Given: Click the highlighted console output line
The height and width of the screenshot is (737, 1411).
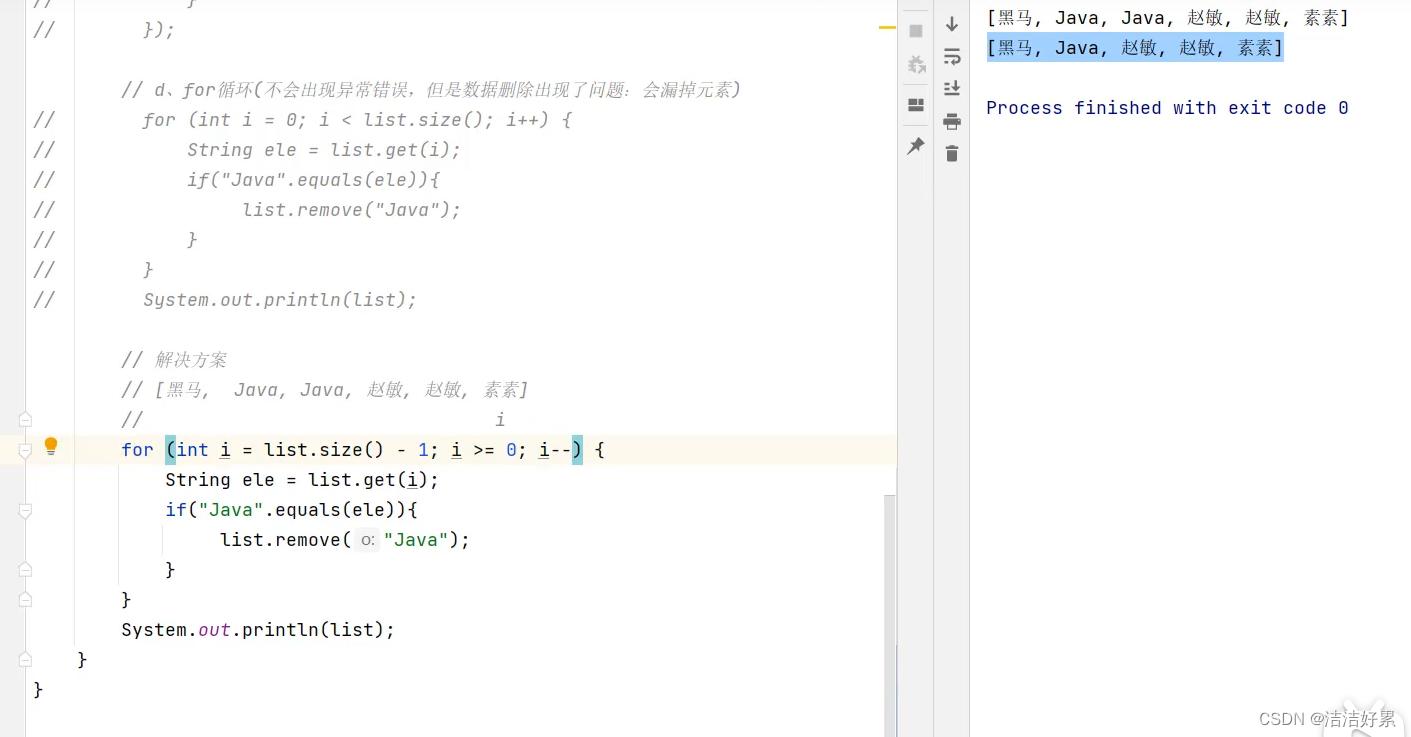Looking at the screenshot, I should point(1135,48).
